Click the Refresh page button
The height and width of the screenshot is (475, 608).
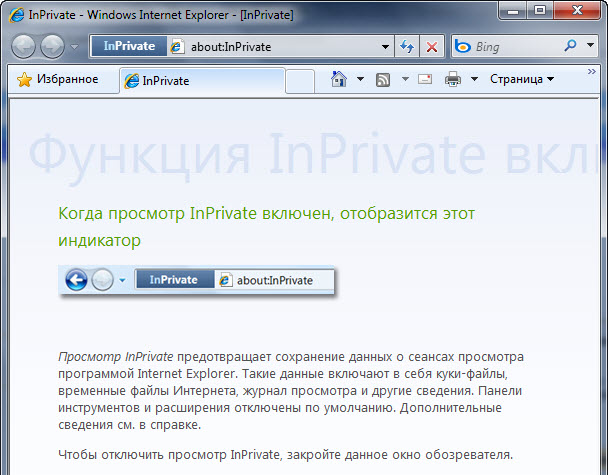coord(407,47)
